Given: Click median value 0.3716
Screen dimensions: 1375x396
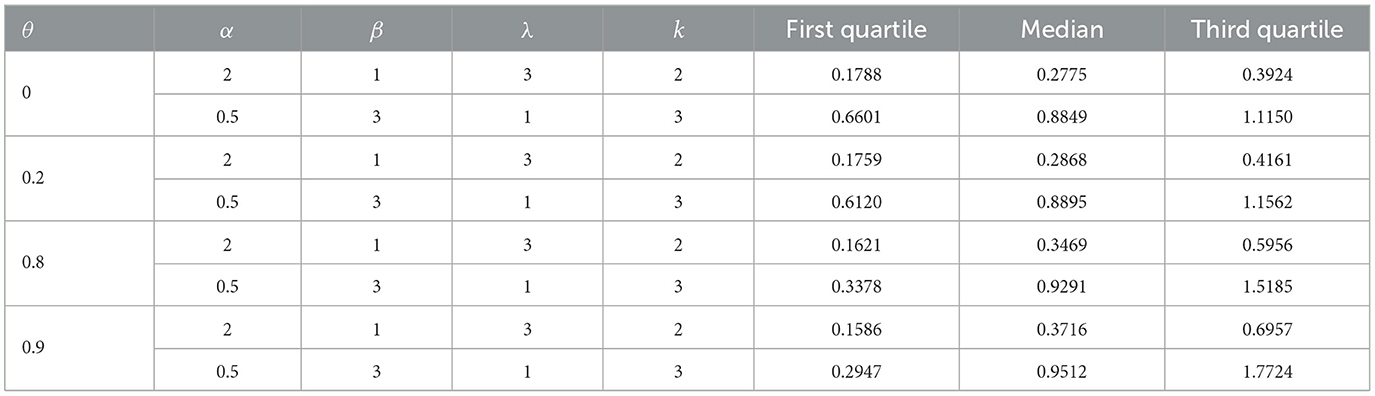Looking at the screenshot, I should 1062,326.
